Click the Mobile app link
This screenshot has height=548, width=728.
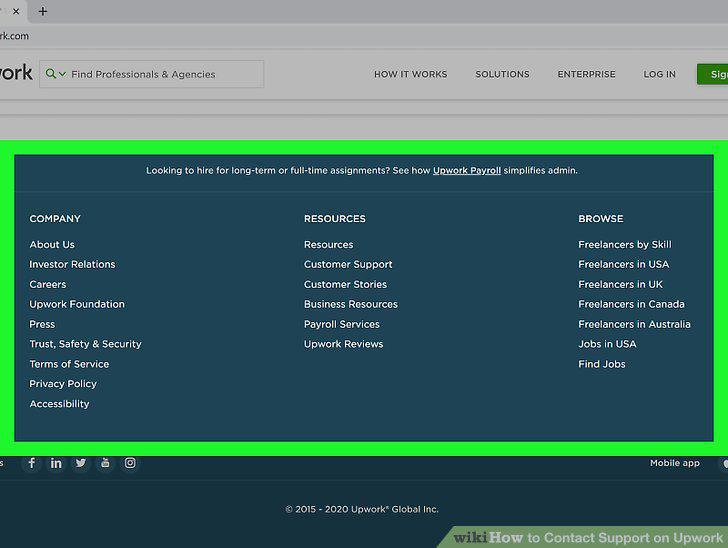(x=675, y=463)
